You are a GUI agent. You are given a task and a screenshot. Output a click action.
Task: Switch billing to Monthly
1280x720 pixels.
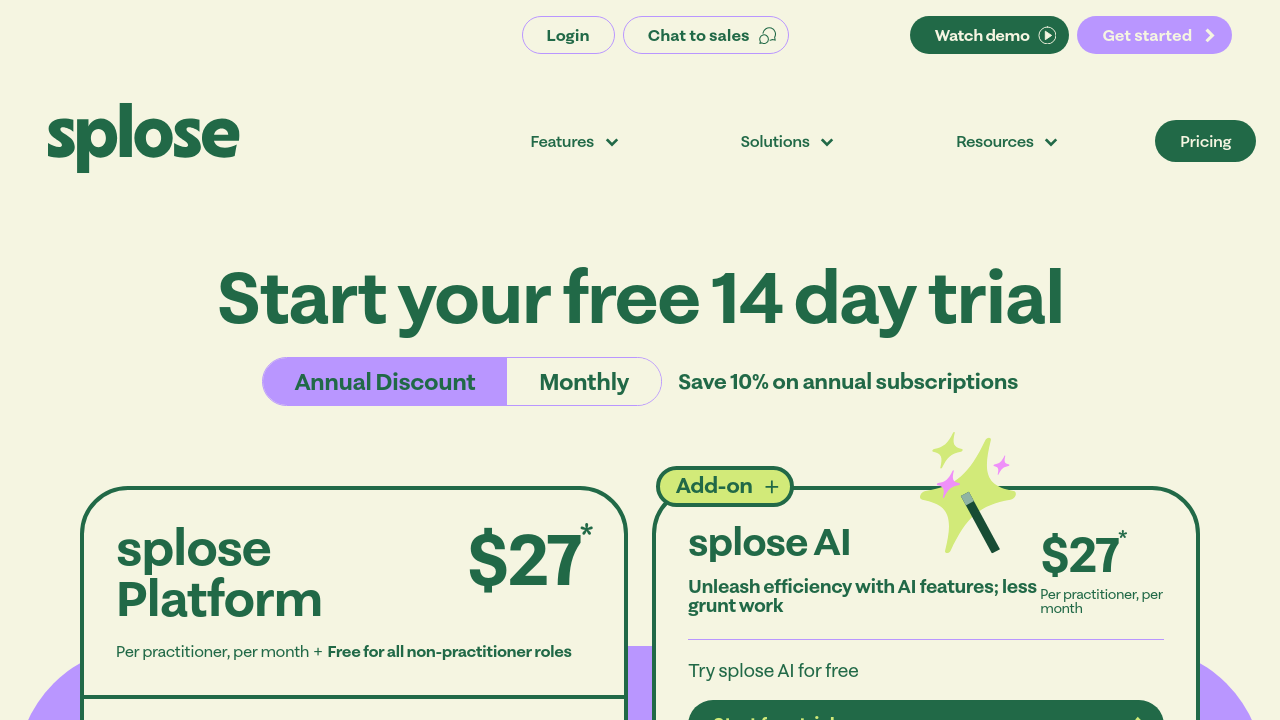point(584,382)
